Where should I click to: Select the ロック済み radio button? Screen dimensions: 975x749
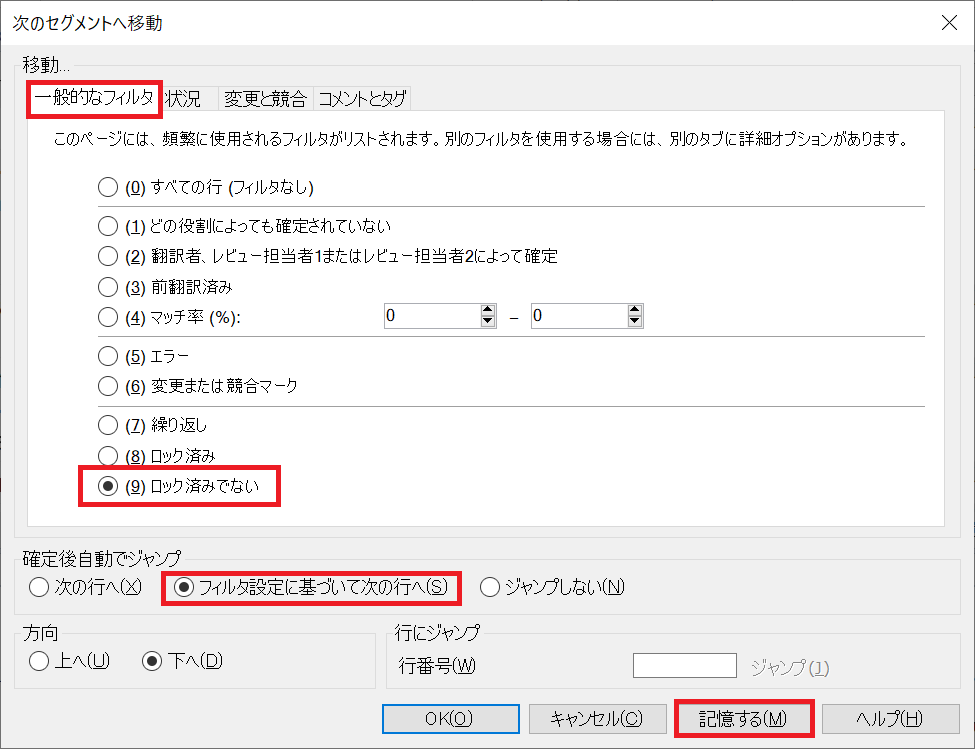(x=108, y=456)
